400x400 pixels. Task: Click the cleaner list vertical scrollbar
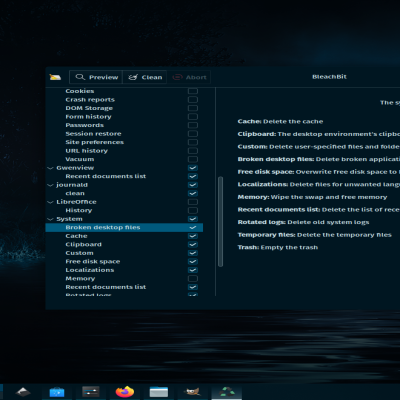tap(220, 222)
